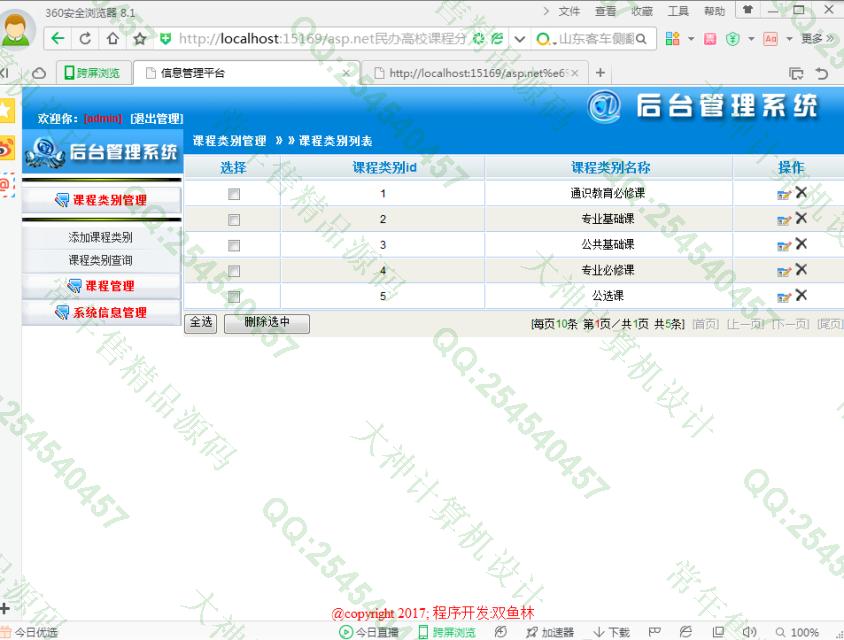Click the 全选 button
Viewport: 844px width, 640px height.
click(201, 323)
